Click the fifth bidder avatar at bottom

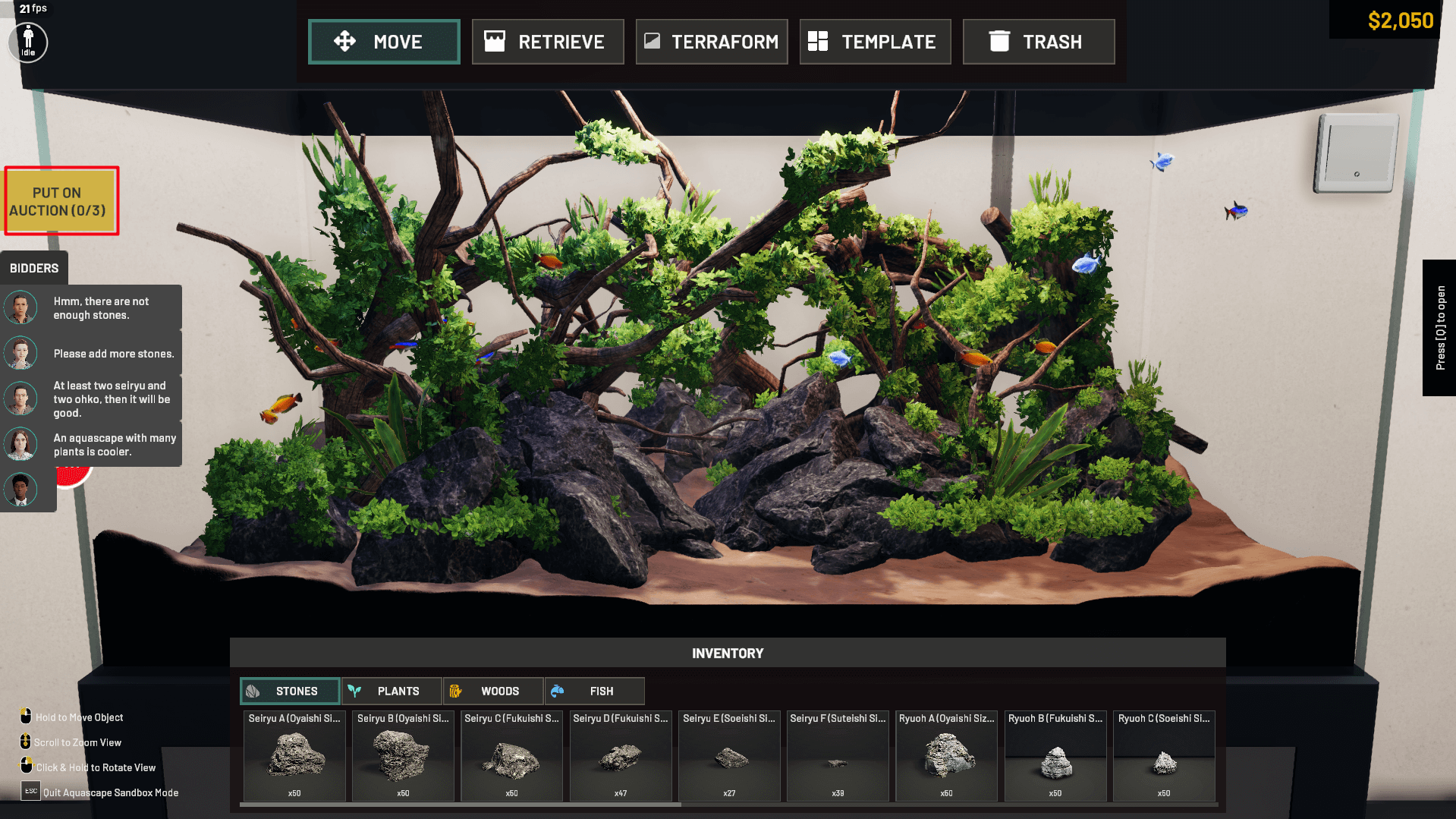point(20,490)
